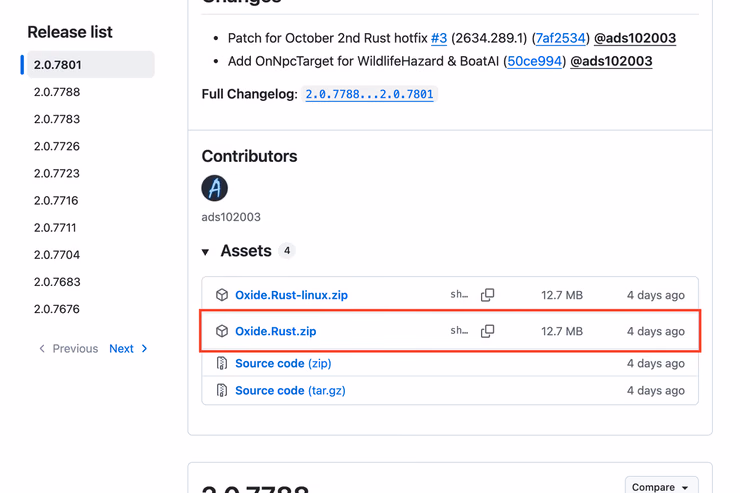
Task: Click the Release list heading
Action: (70, 32)
